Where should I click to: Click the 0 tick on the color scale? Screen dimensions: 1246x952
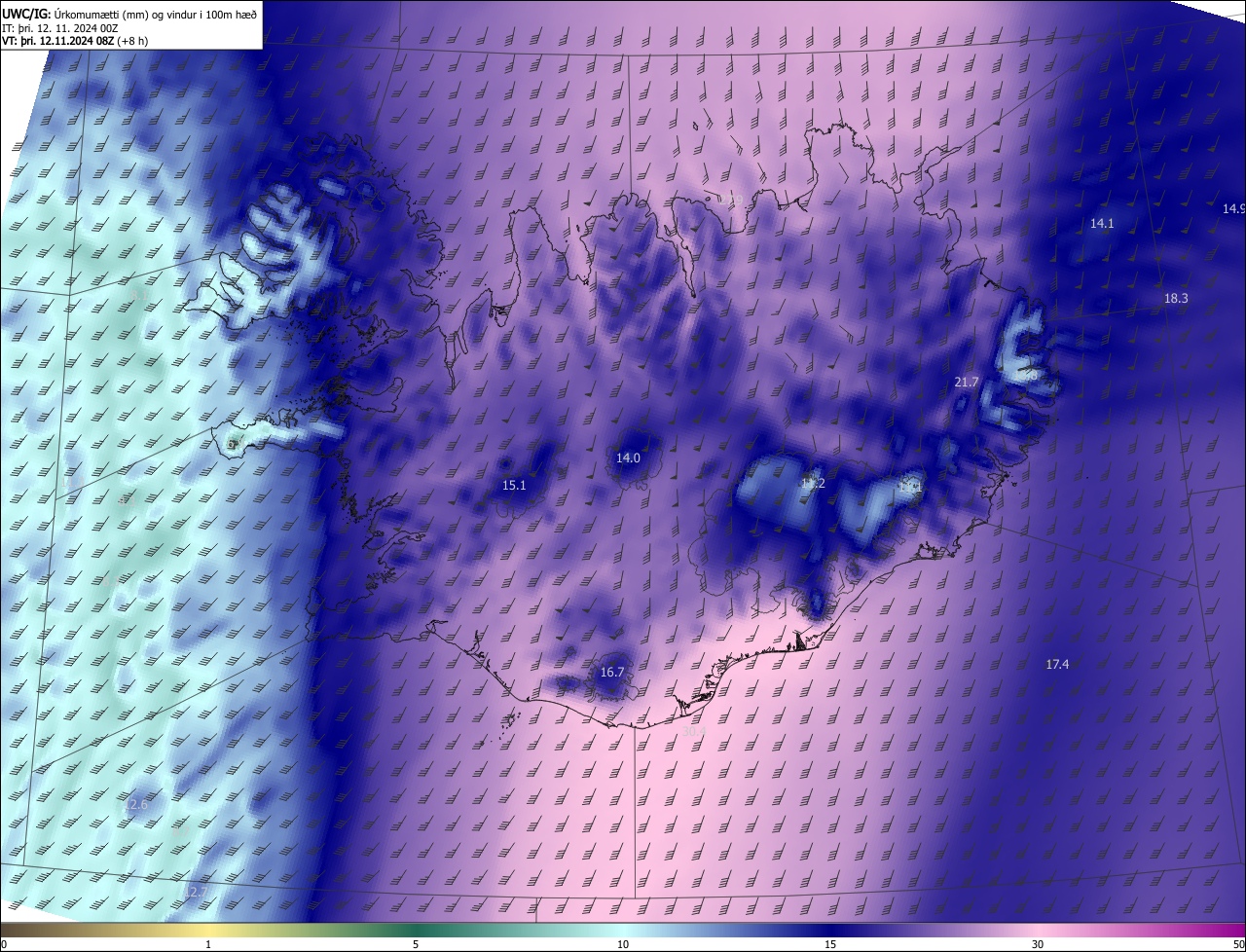4,944
